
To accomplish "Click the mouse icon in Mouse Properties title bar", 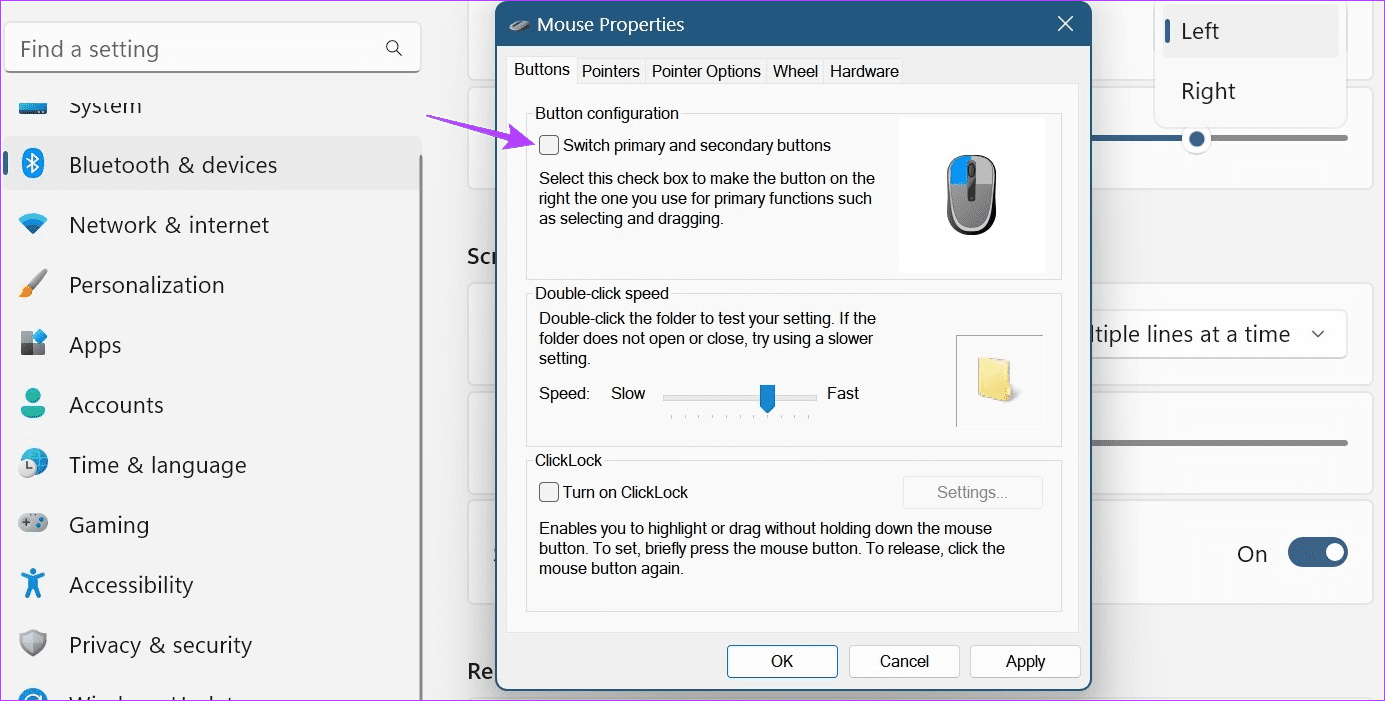I will pyautogui.click(x=520, y=24).
